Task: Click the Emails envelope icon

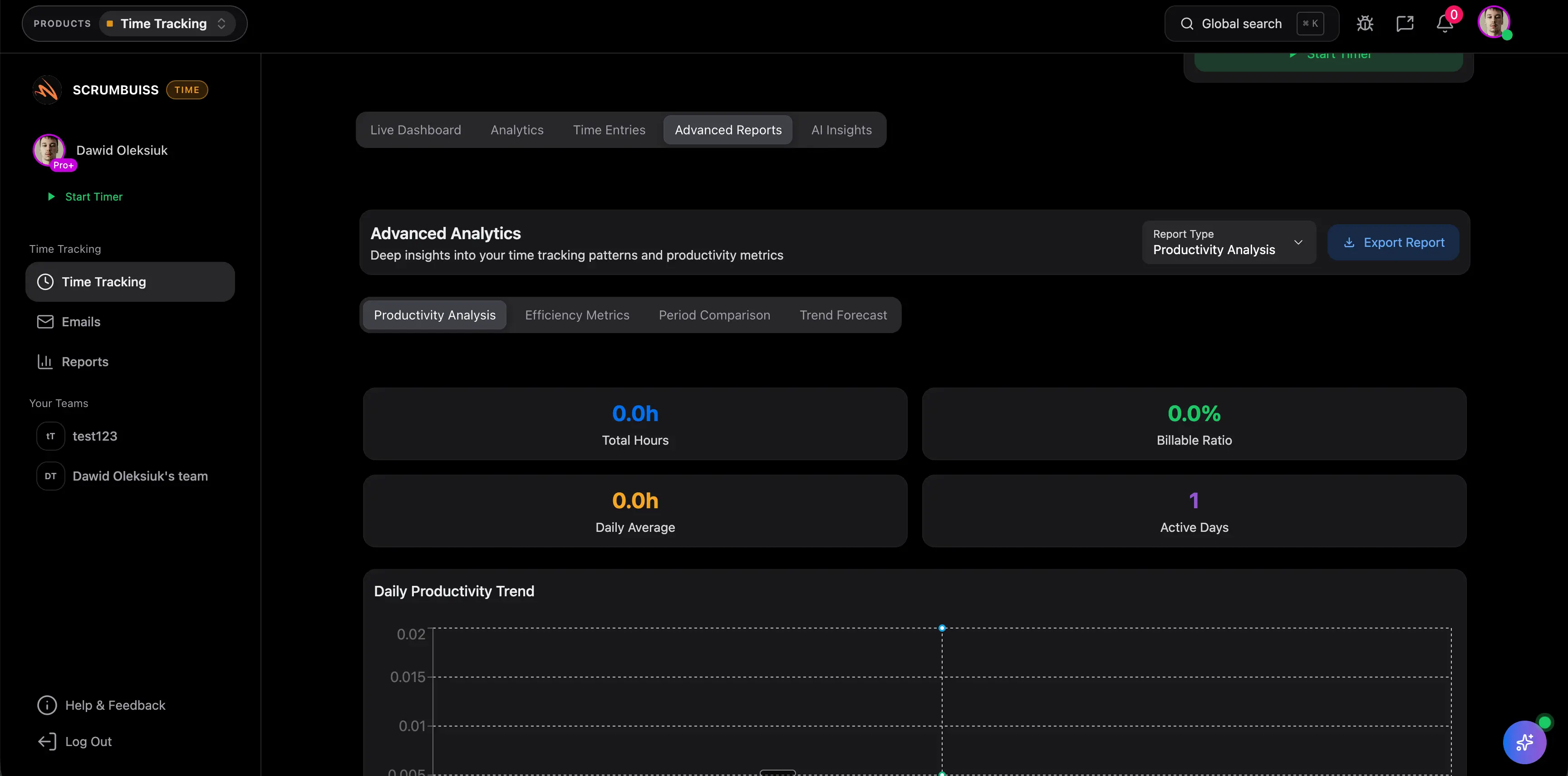Action: coord(45,322)
